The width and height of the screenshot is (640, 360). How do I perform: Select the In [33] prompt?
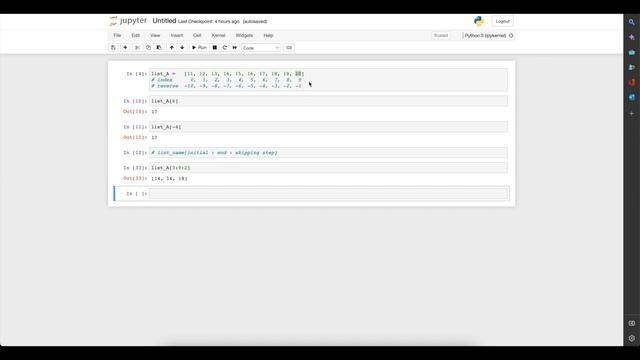tap(135, 168)
